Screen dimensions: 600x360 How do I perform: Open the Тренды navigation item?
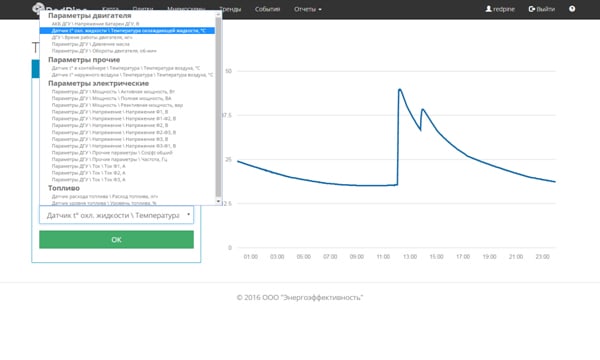(x=230, y=9)
